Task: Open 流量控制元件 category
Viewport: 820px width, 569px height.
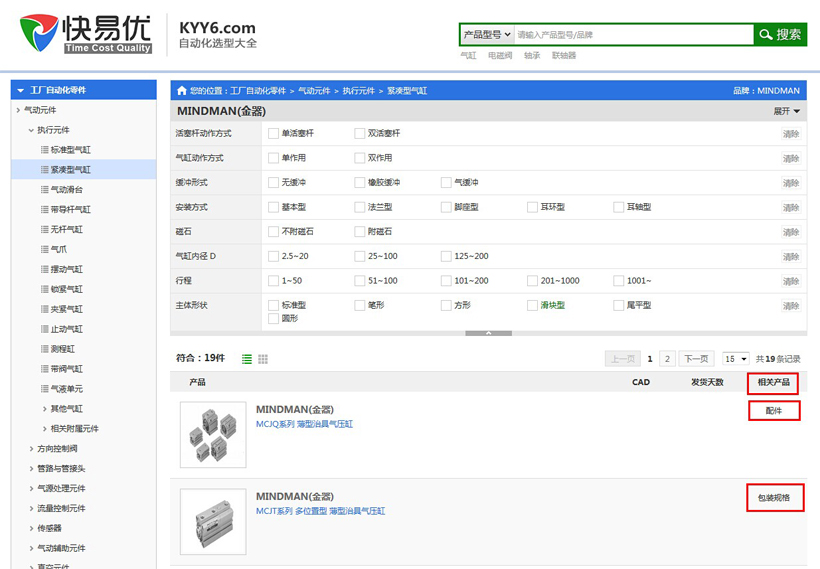Action: [x=61, y=508]
